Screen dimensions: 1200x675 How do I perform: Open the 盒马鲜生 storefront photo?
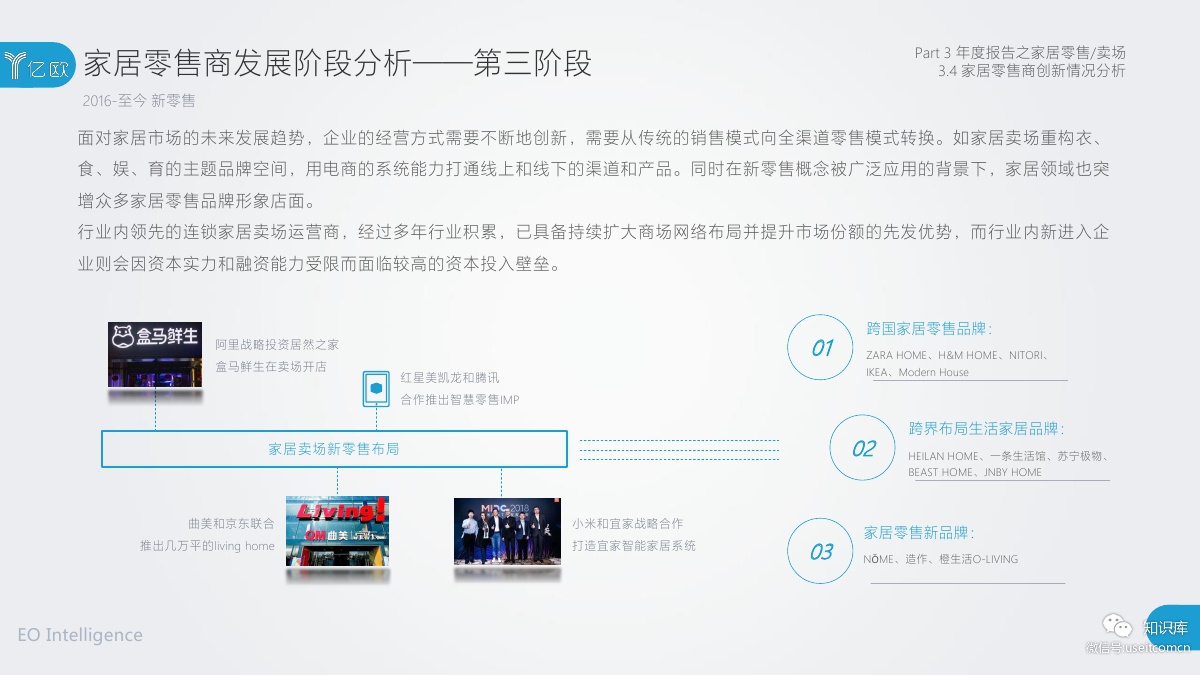tap(155, 354)
